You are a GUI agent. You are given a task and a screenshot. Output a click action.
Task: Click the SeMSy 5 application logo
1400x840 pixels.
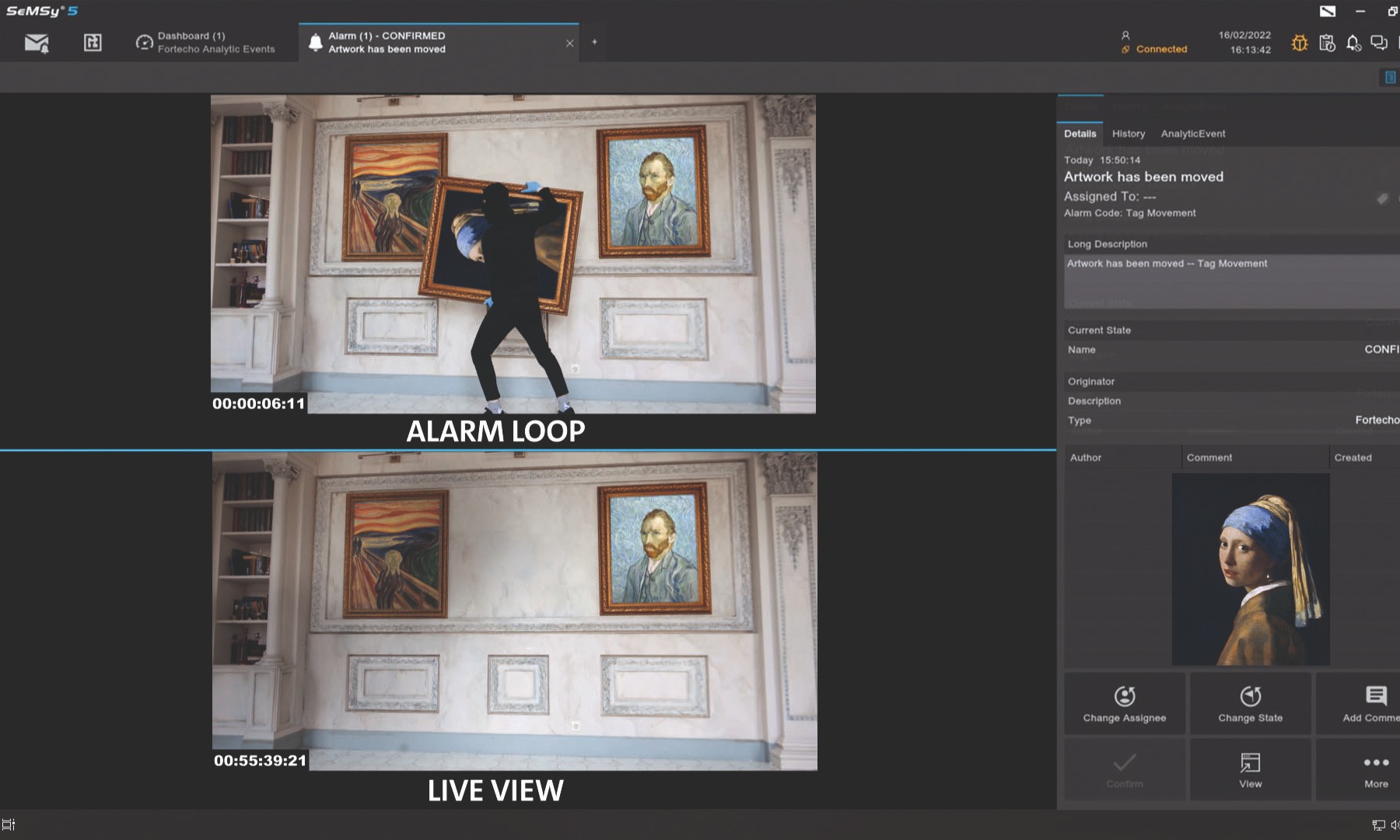click(42, 11)
